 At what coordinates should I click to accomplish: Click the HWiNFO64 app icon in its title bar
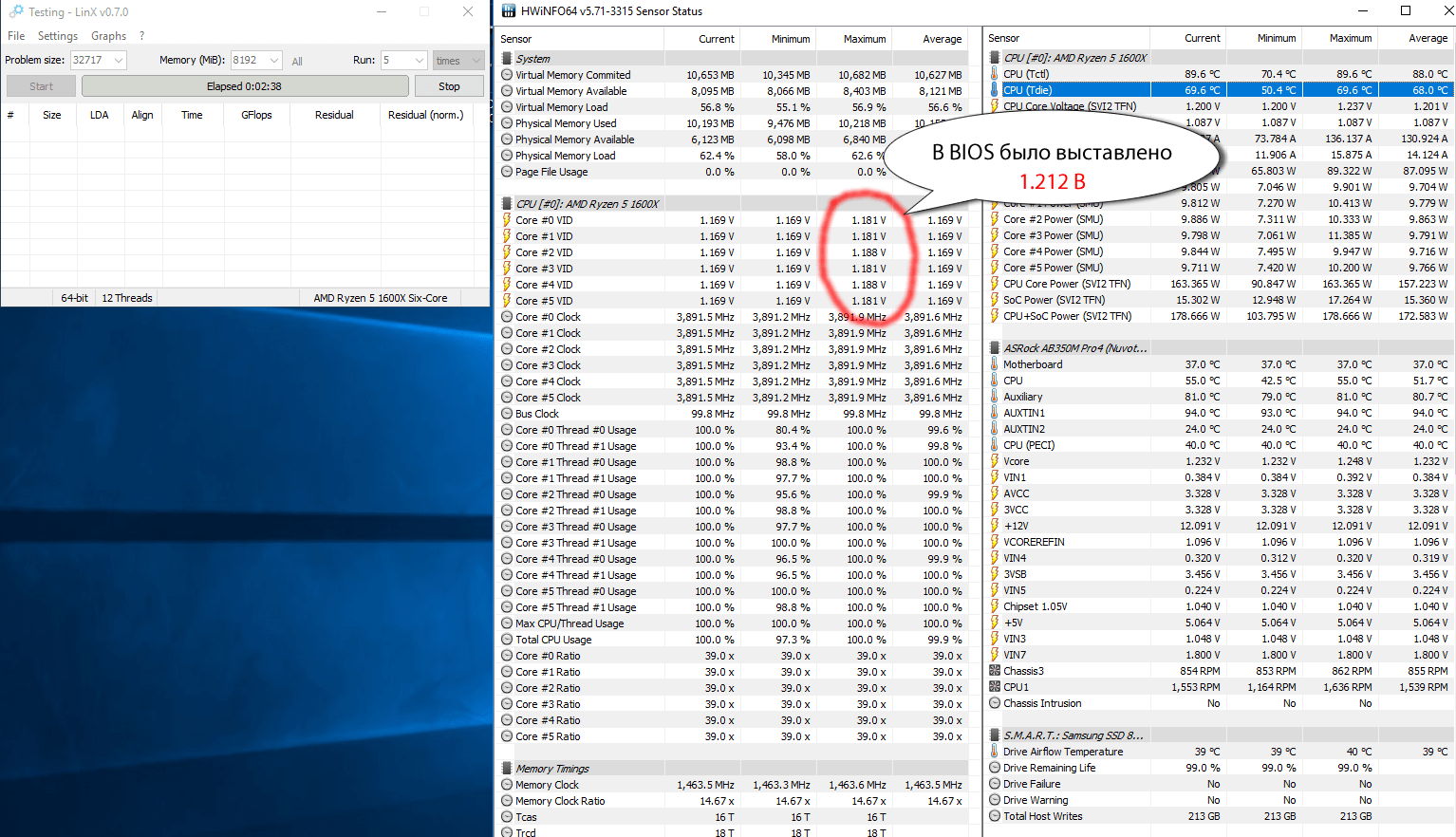(x=509, y=11)
